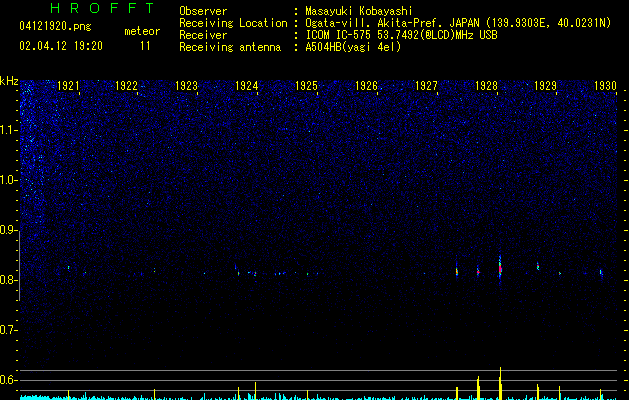Click the 1928 time axis label

pos(486,86)
